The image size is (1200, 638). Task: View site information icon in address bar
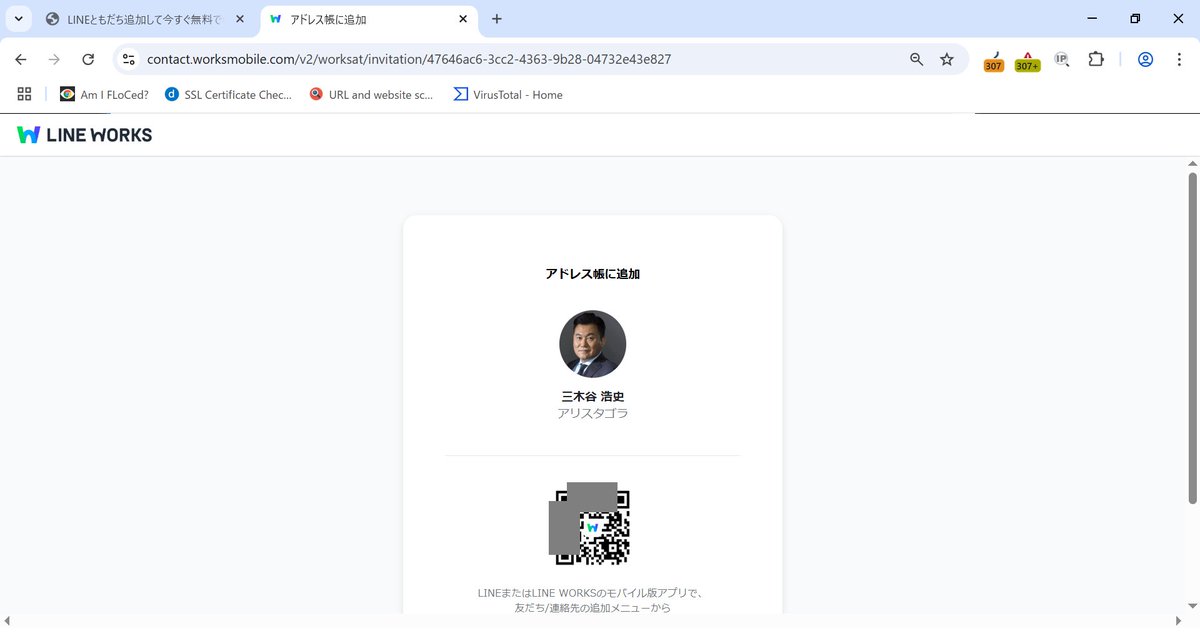128,59
